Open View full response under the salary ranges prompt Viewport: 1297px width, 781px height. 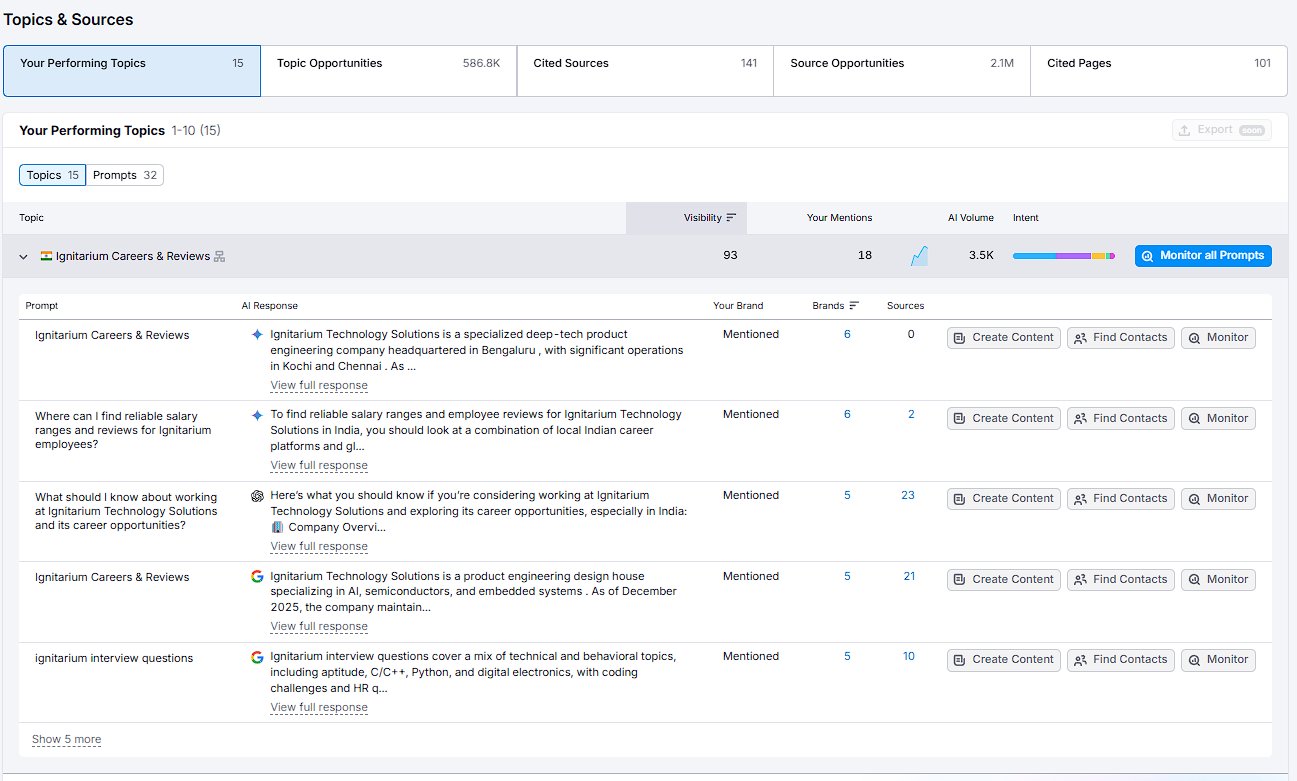coord(318,465)
